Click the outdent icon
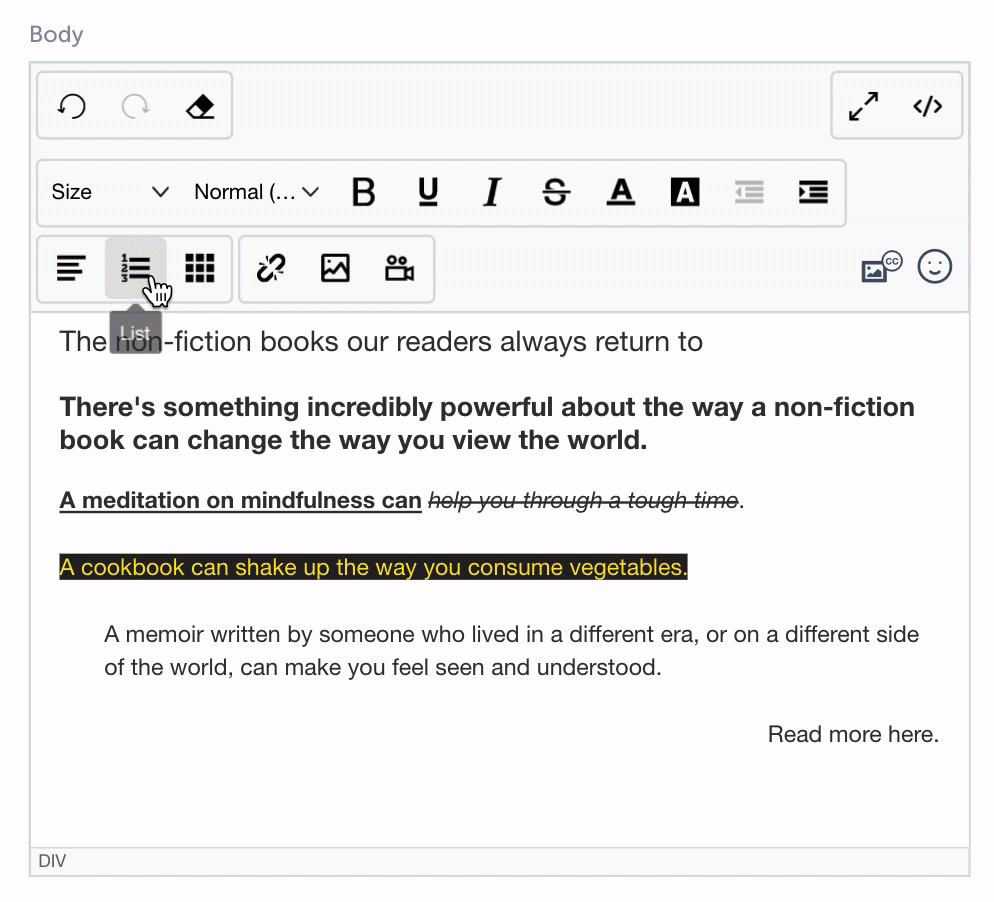 point(749,192)
